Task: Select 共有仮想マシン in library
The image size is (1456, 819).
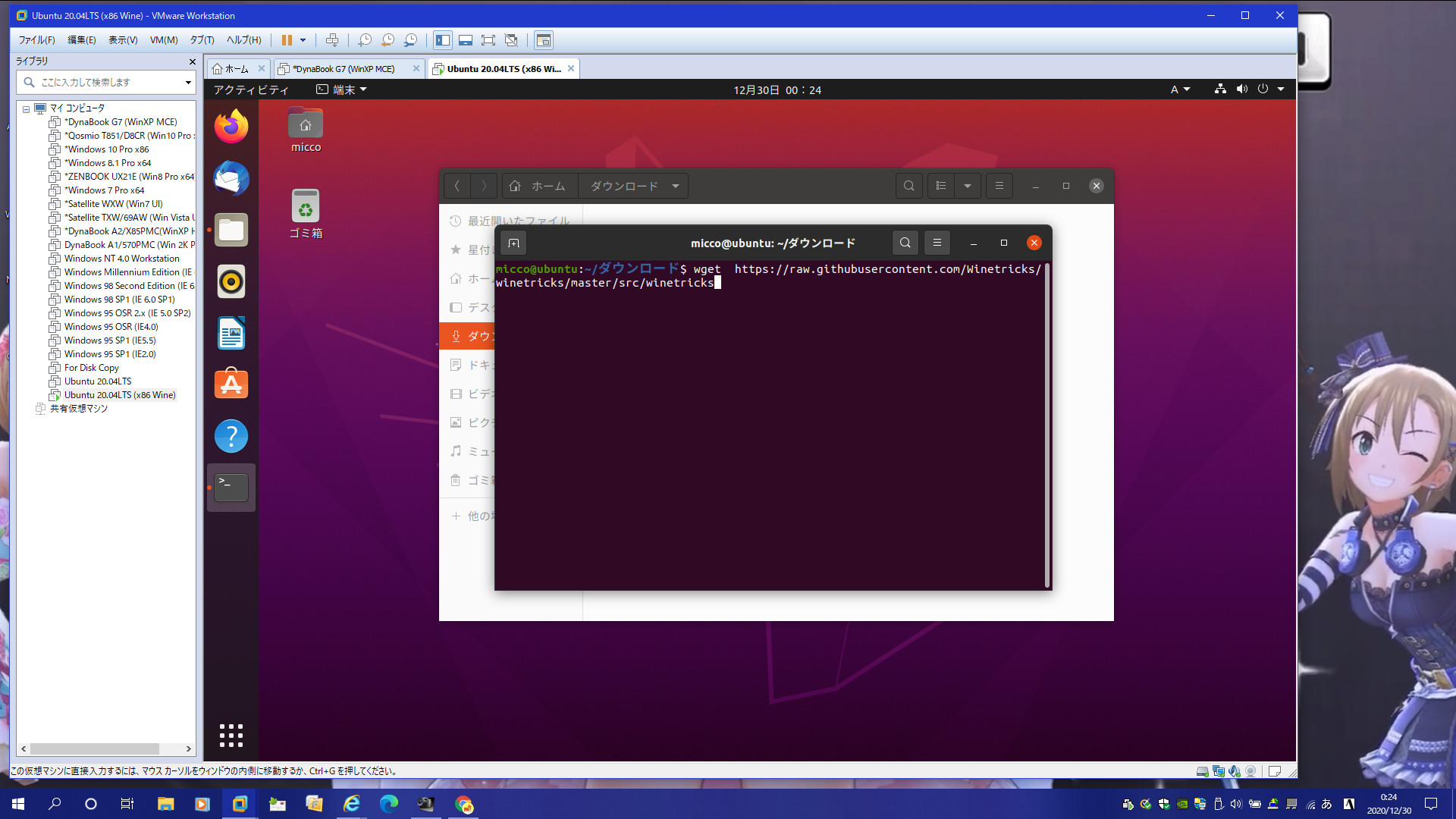Action: tap(78, 409)
